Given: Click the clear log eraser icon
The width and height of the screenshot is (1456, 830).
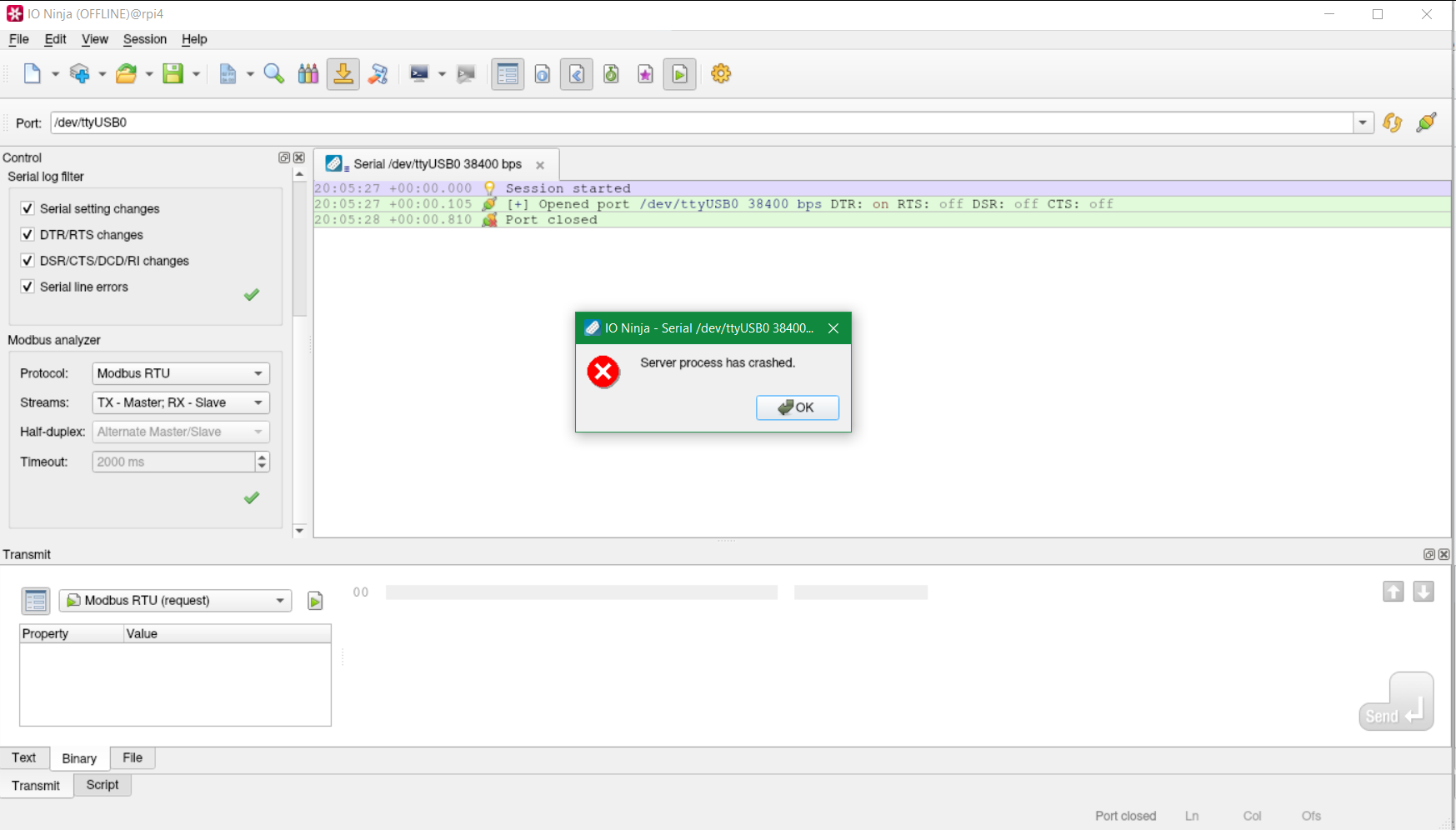Looking at the screenshot, I should (x=378, y=74).
